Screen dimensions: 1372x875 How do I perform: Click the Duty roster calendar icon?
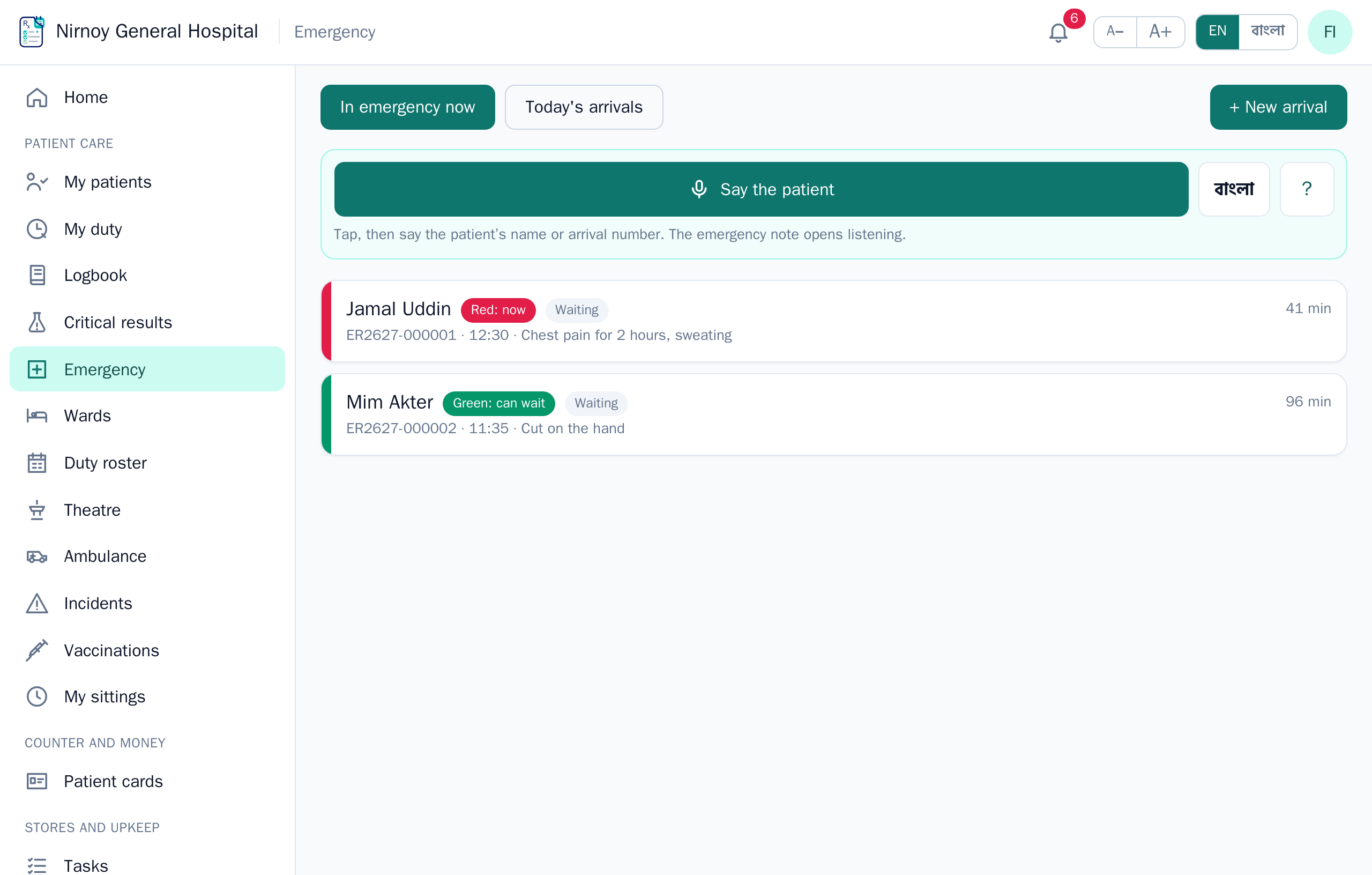click(37, 463)
